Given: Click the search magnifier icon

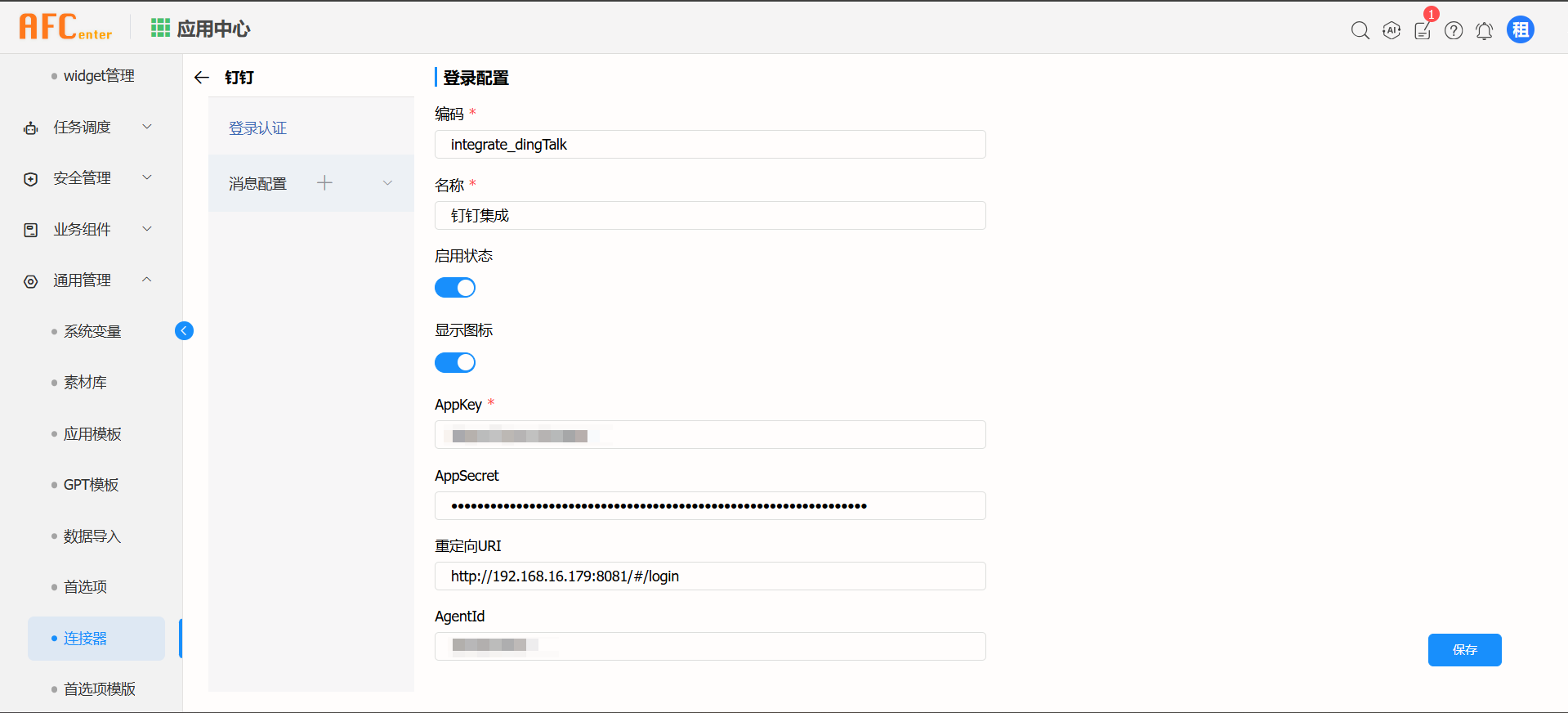Looking at the screenshot, I should [1360, 30].
